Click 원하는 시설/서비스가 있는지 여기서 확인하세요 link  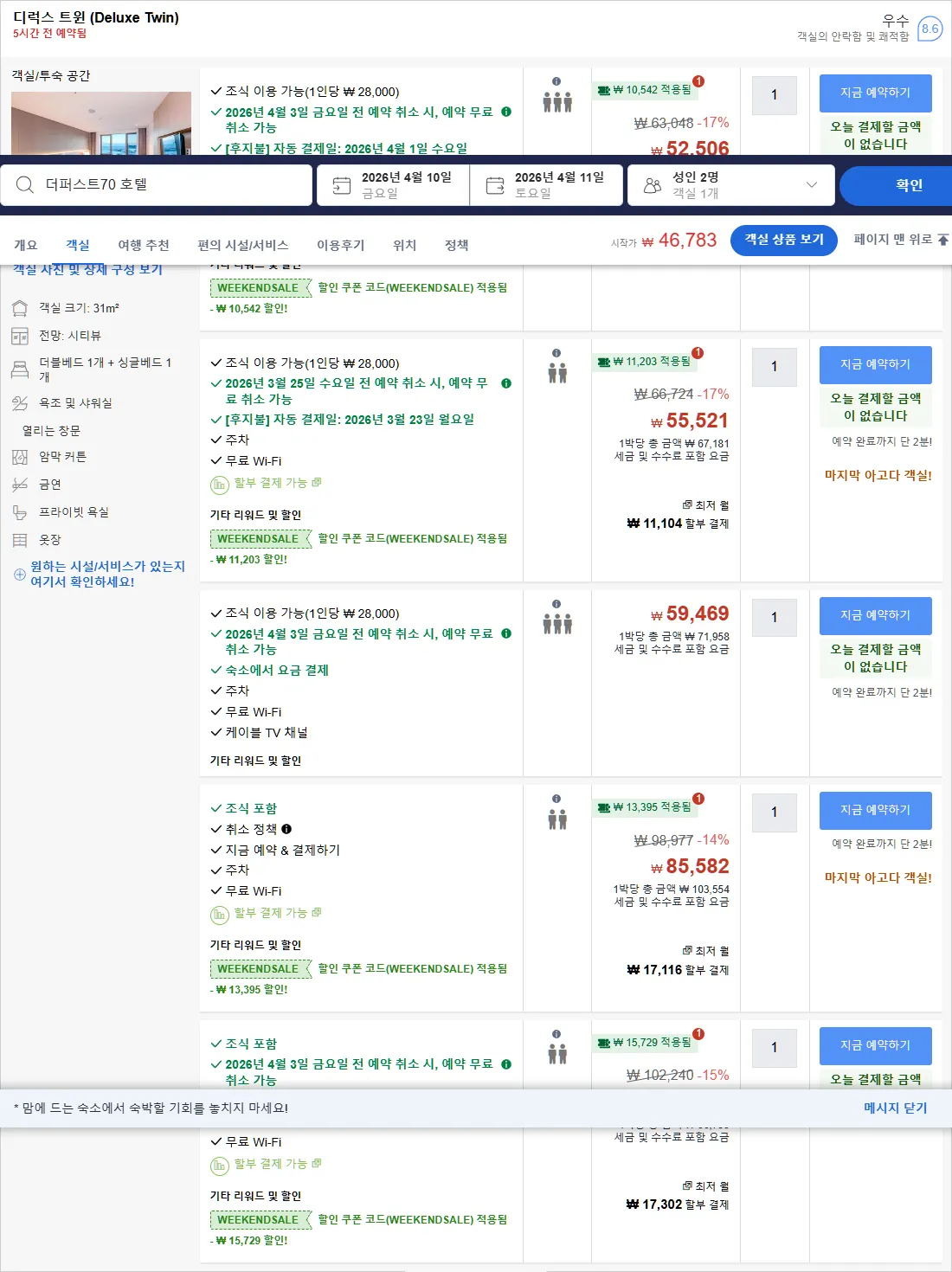tap(108, 574)
